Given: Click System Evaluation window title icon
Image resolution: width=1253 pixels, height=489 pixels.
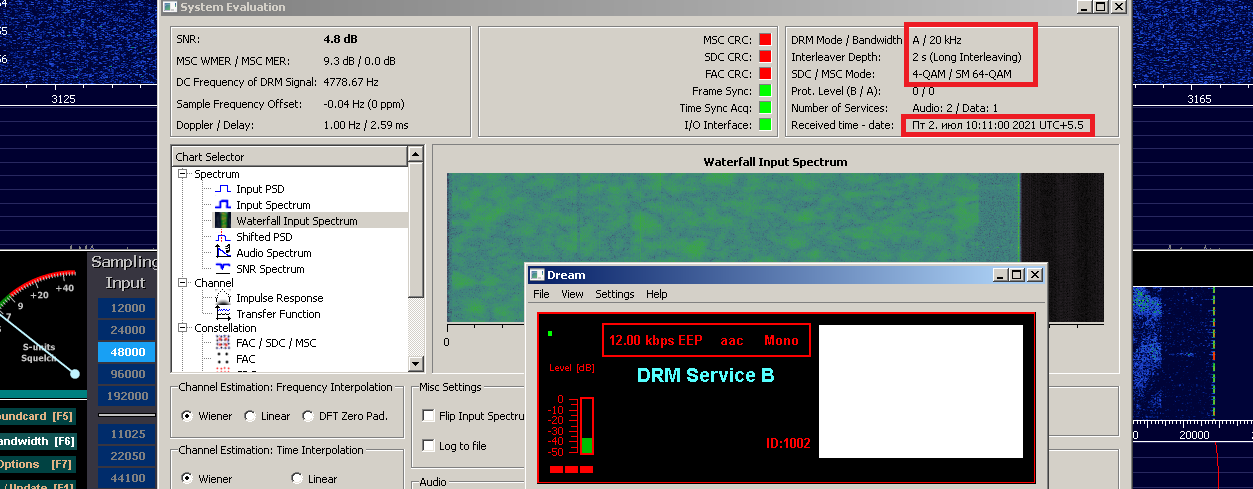Looking at the screenshot, I should pos(170,7).
